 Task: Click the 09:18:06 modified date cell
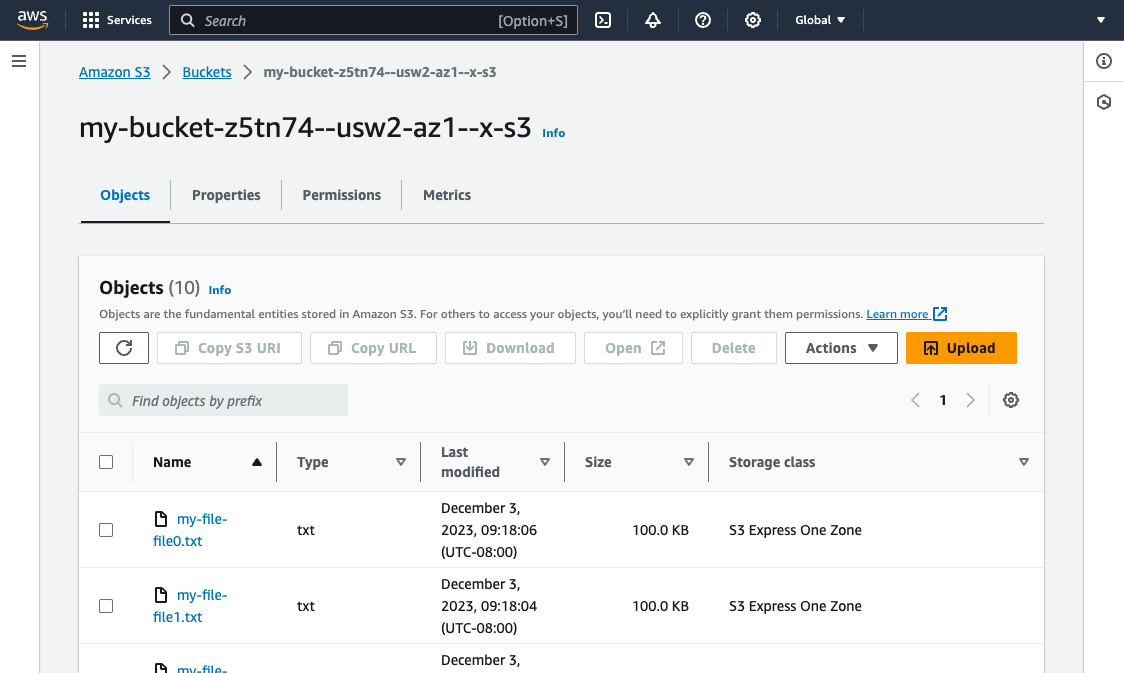point(489,530)
